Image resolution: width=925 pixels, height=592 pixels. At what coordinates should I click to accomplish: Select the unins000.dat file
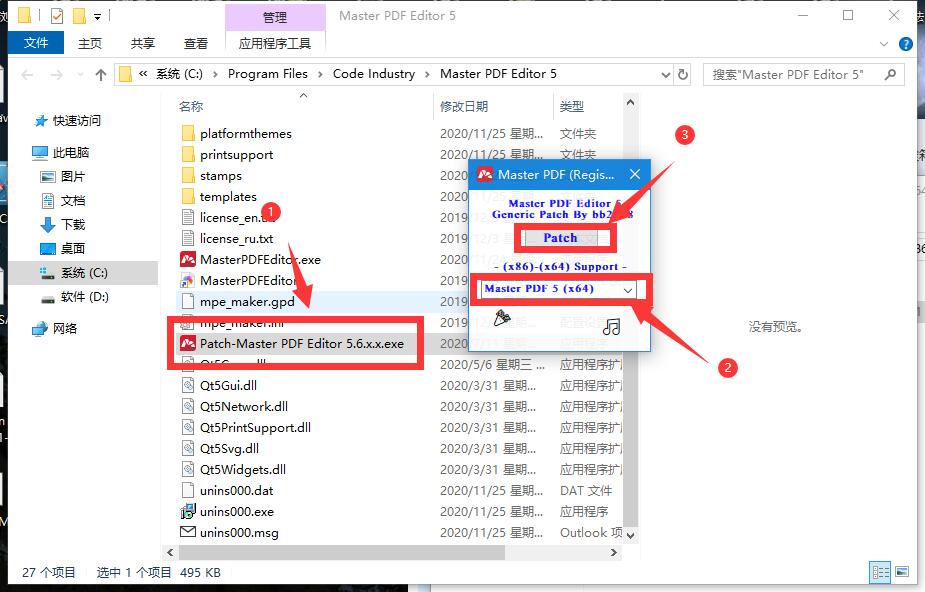[x=236, y=491]
